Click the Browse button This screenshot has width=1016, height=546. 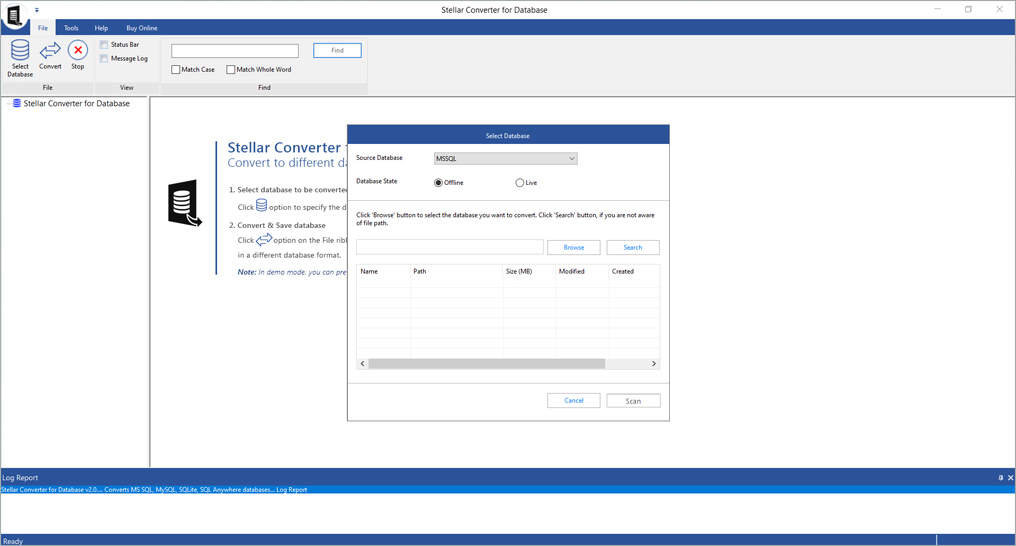(573, 247)
